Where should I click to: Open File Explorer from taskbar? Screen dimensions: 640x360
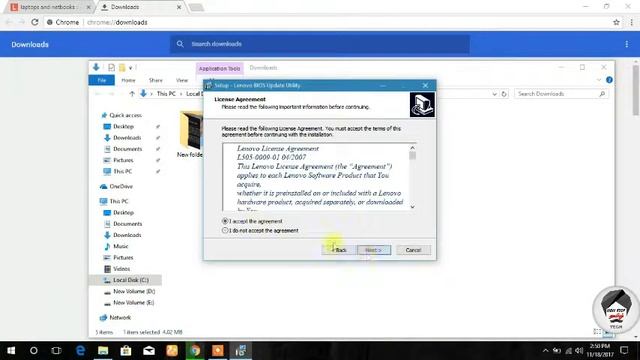coord(103,351)
